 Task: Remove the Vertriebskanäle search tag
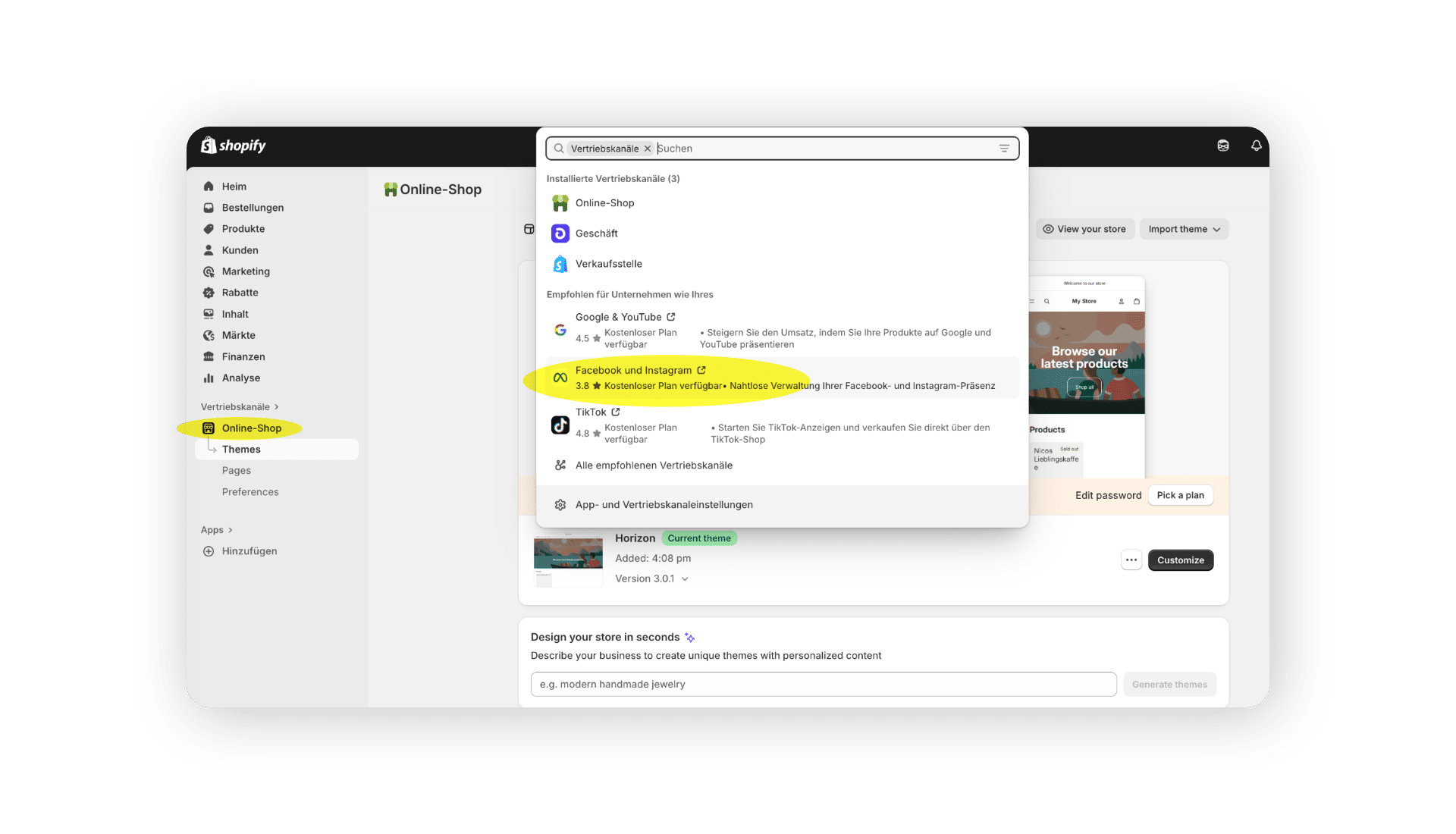648,149
